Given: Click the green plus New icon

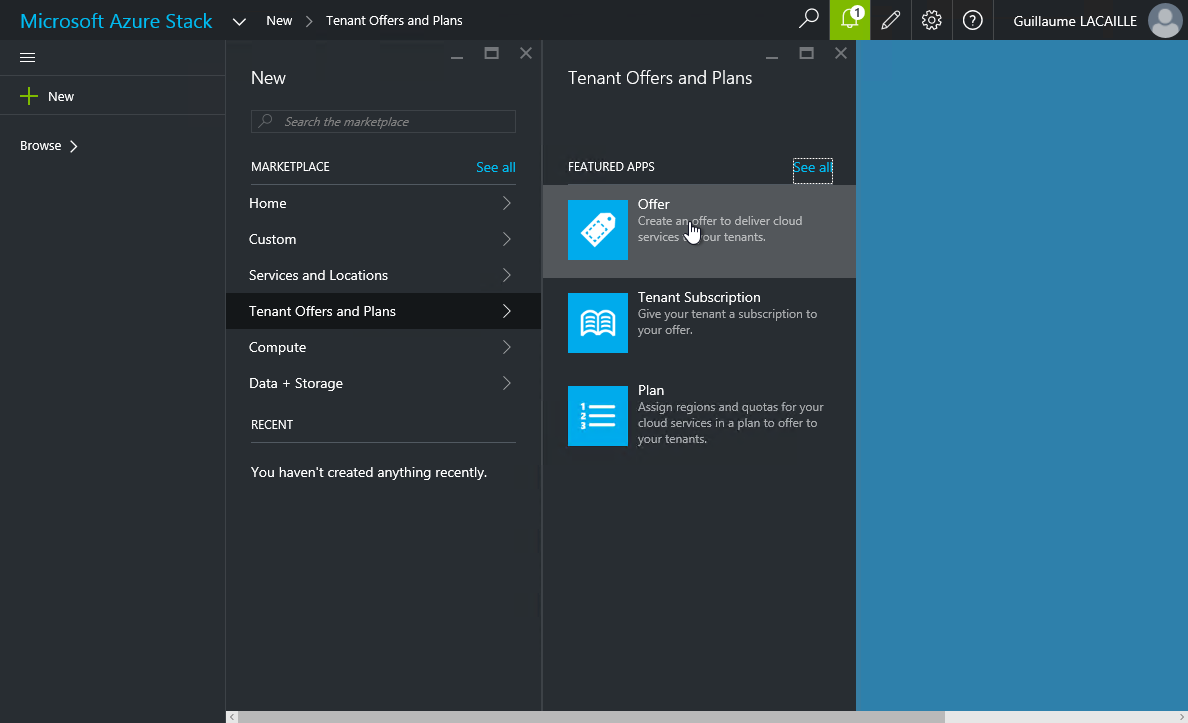Looking at the screenshot, I should coord(29,96).
